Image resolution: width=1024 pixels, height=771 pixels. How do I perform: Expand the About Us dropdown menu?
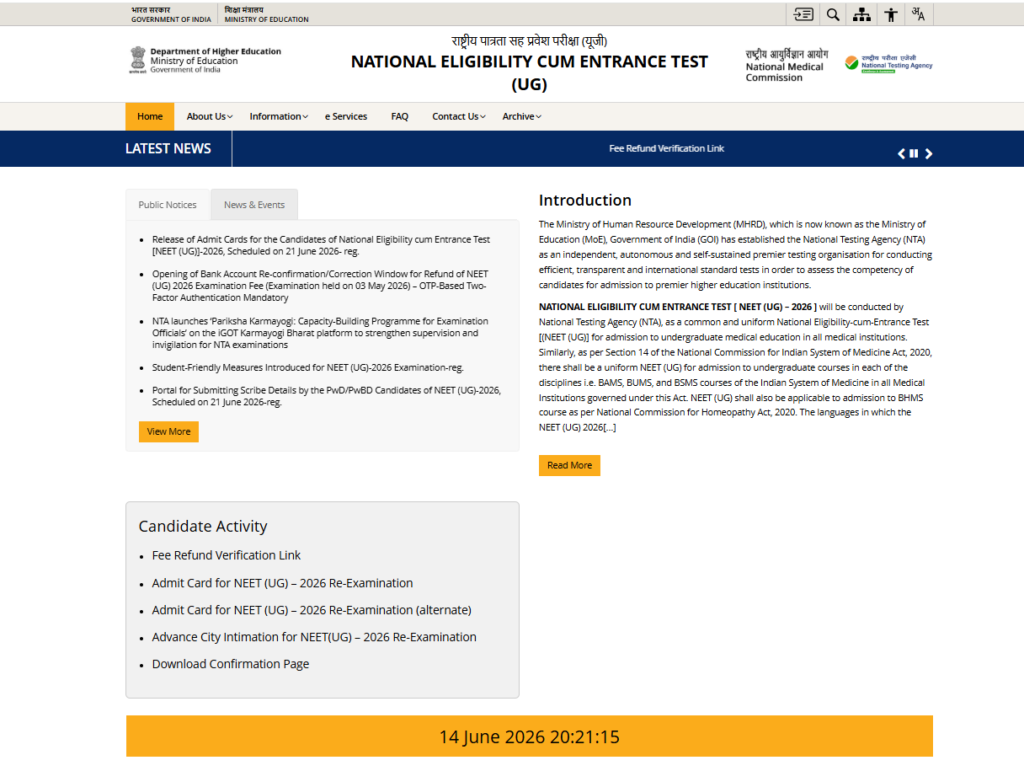210,116
